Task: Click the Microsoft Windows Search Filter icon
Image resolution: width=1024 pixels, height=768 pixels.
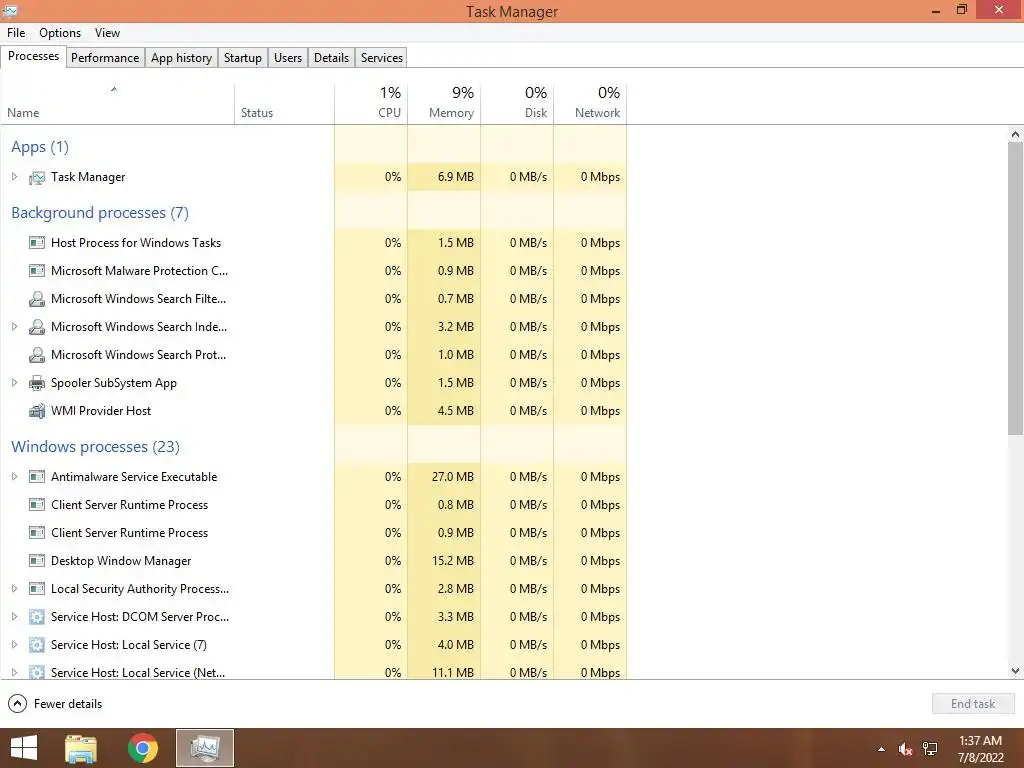Action: tap(37, 299)
